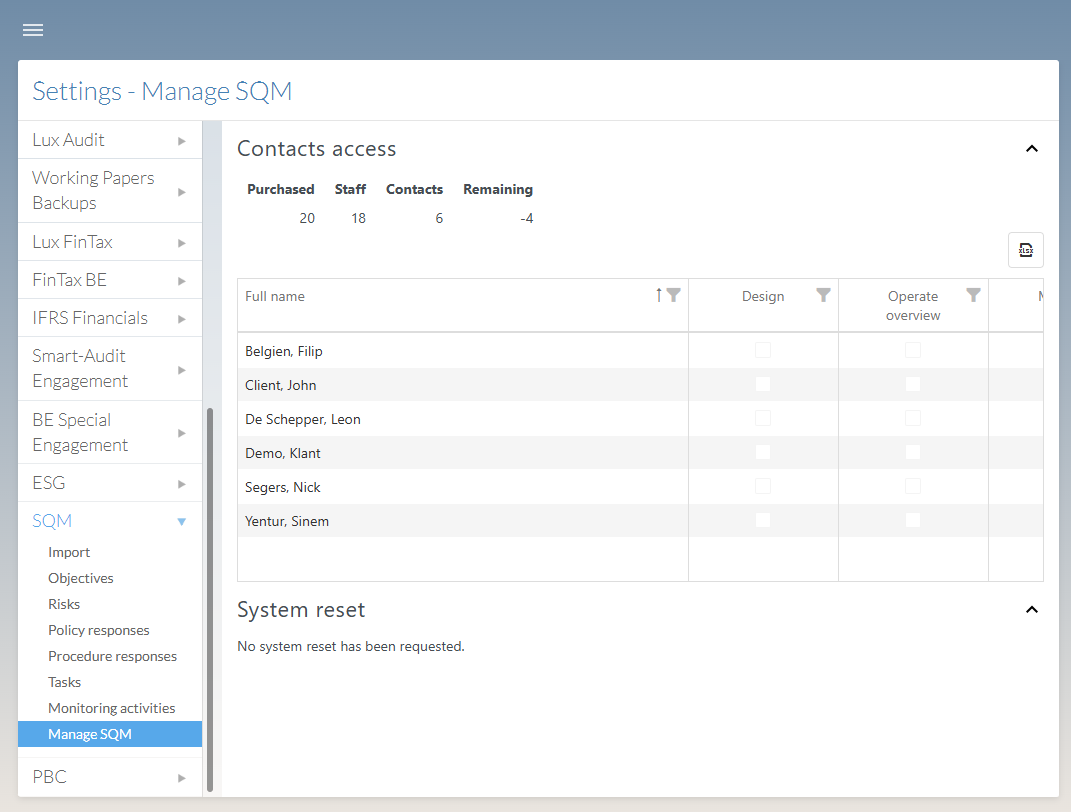Go to SQM Import page
Viewport: 1071px width, 812px height.
(69, 552)
